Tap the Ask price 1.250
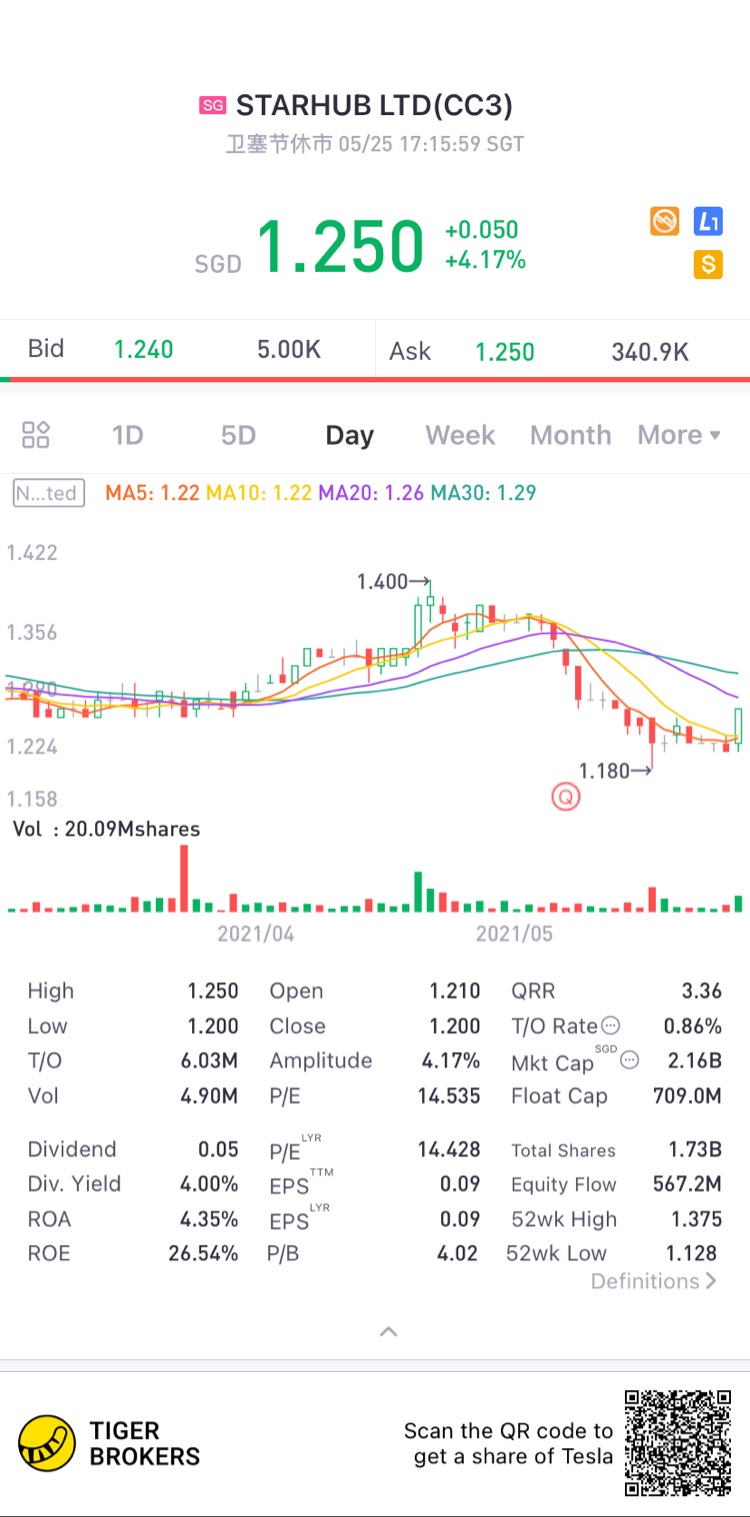 [x=505, y=352]
